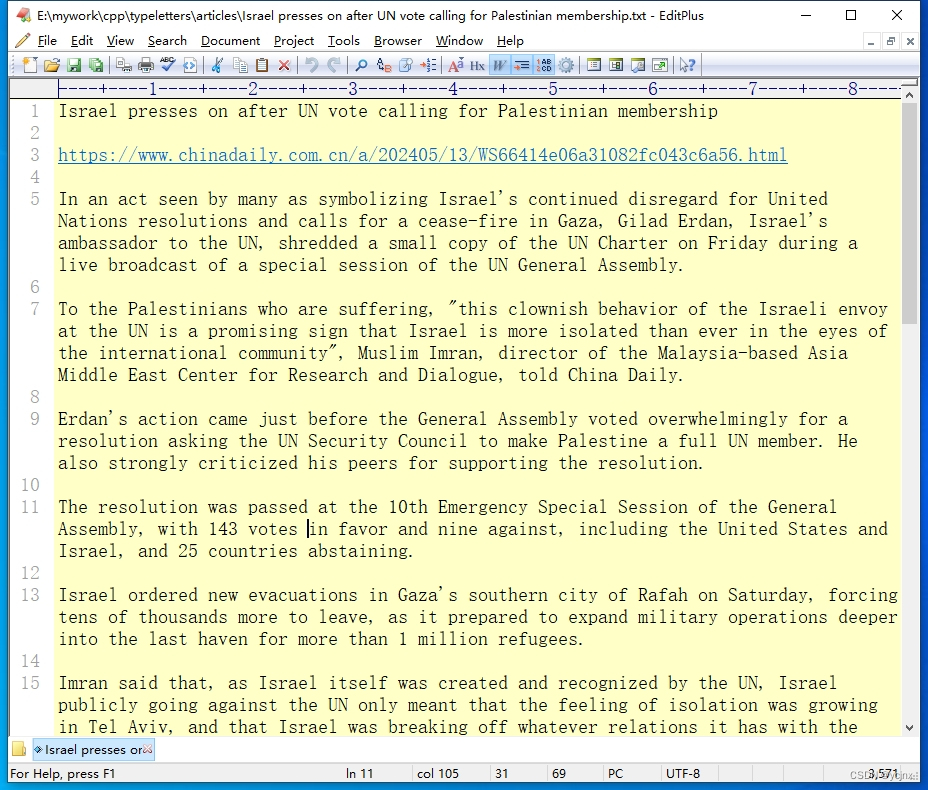
Task: Click the second window panel icon after gear
Action: [x=616, y=65]
